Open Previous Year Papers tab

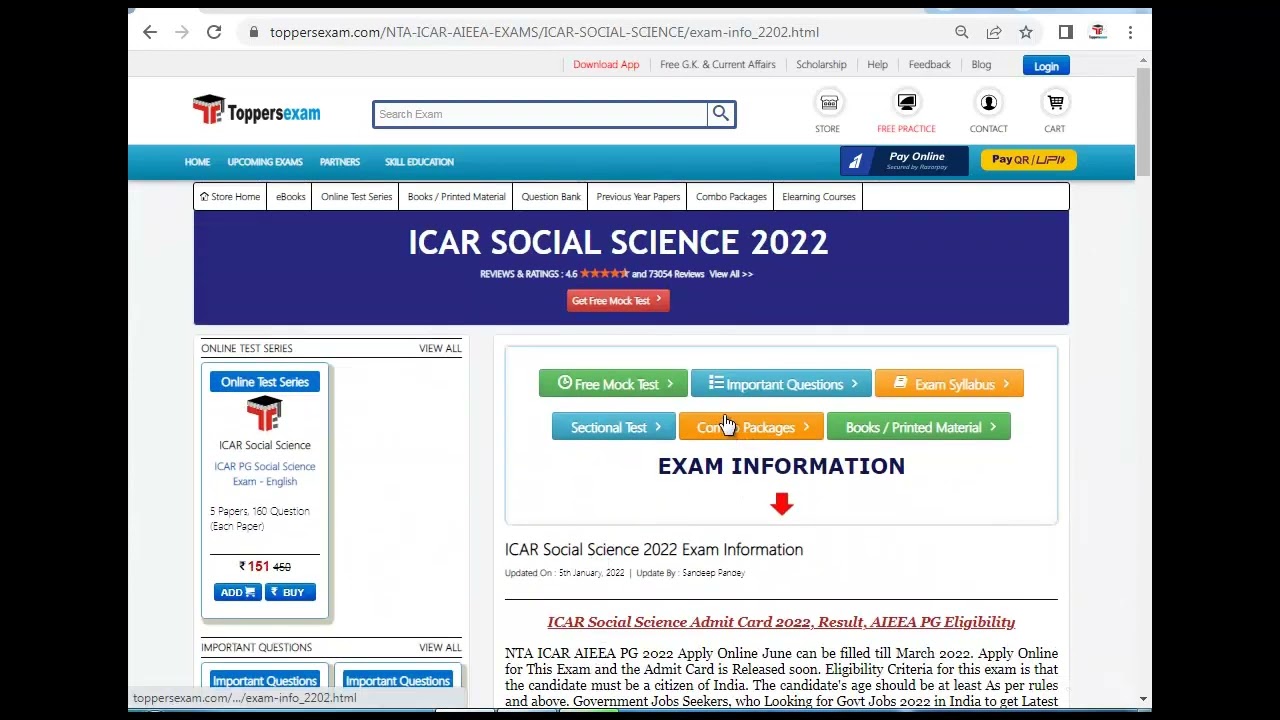[638, 197]
